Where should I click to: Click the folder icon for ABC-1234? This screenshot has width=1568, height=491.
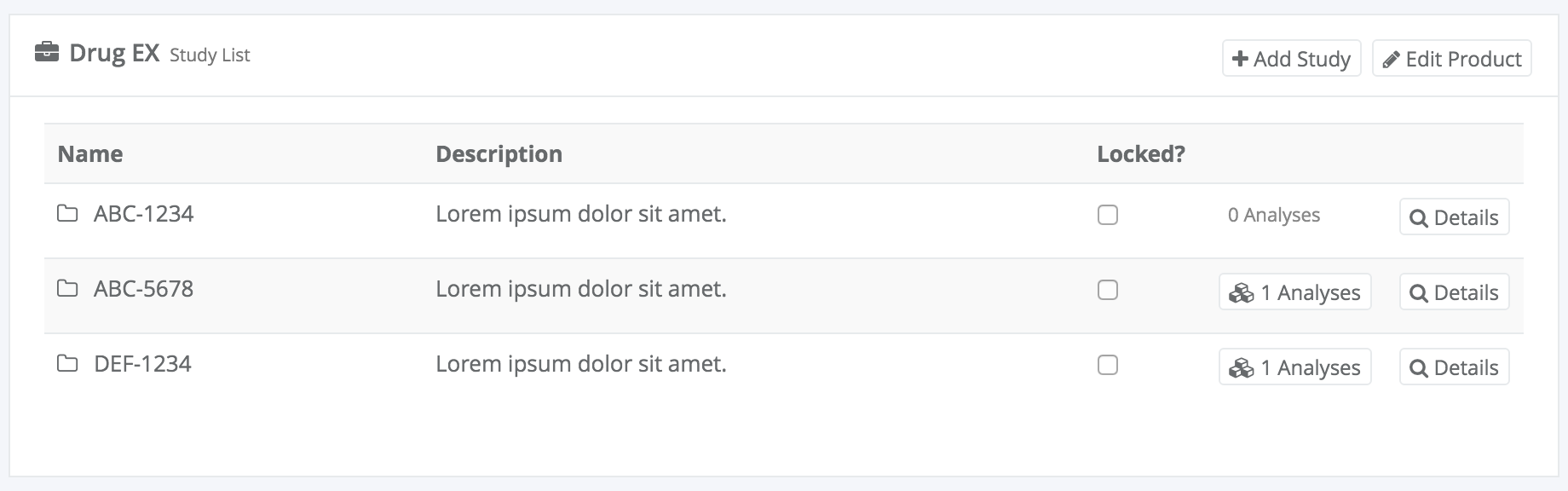point(67,213)
